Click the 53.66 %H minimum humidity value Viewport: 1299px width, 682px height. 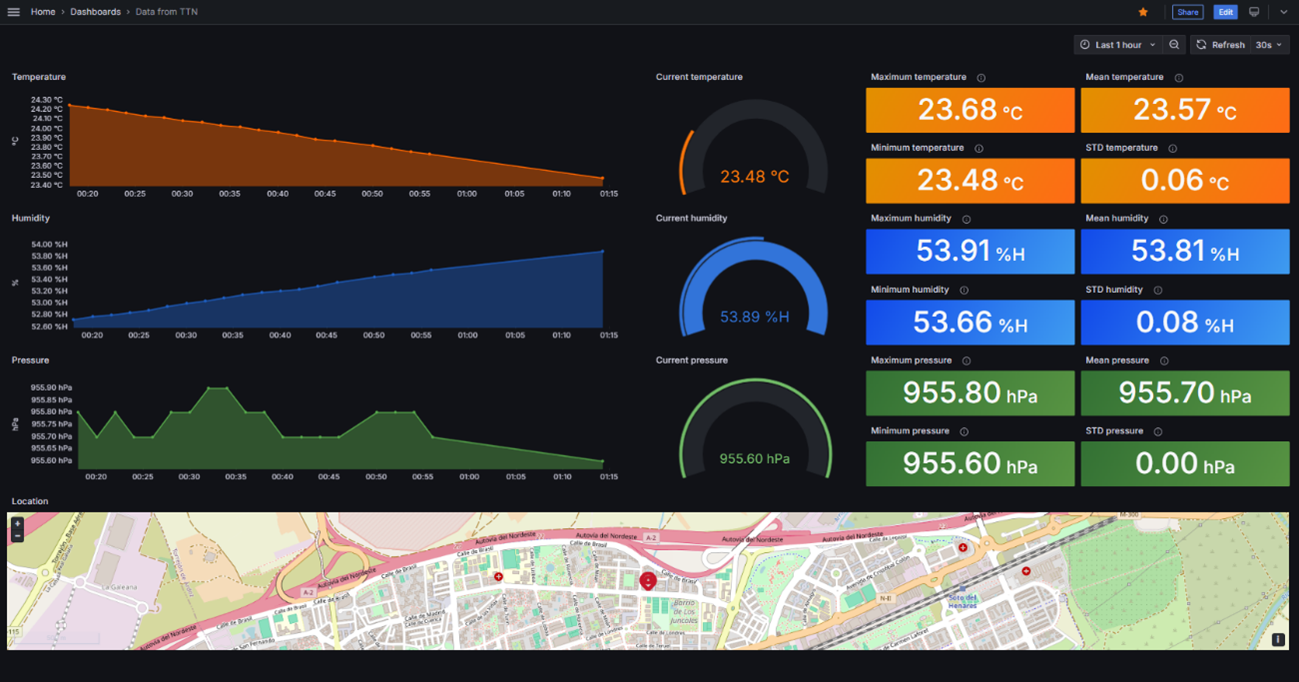(x=970, y=322)
